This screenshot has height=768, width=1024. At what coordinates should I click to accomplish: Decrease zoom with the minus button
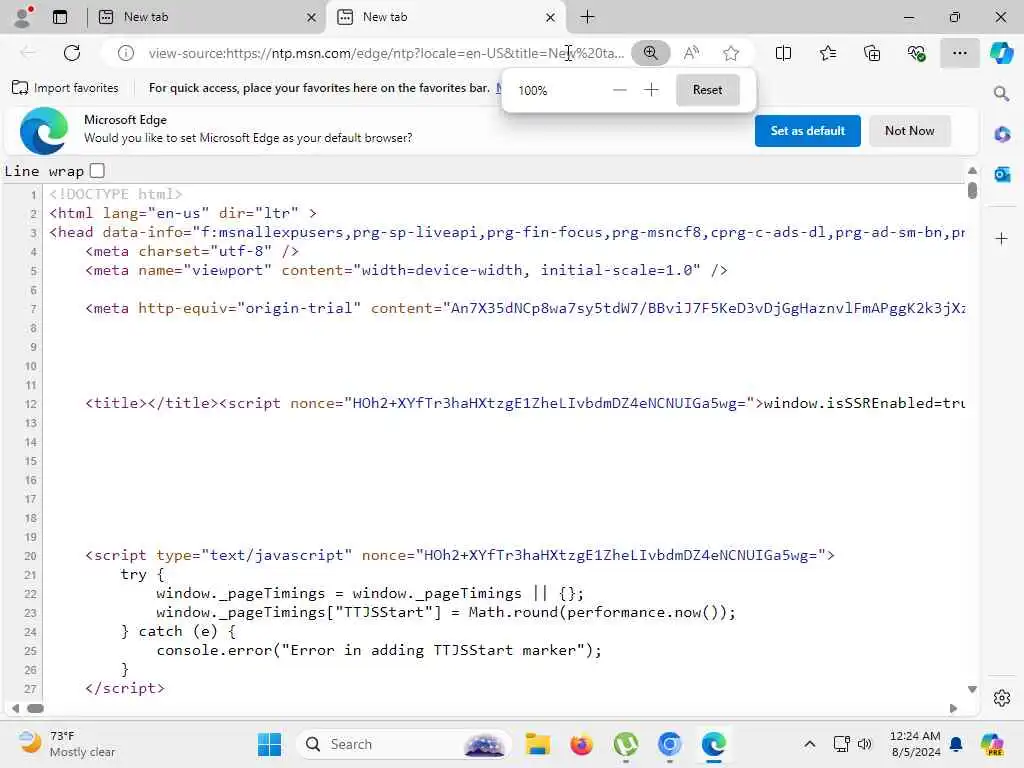pyautogui.click(x=620, y=90)
